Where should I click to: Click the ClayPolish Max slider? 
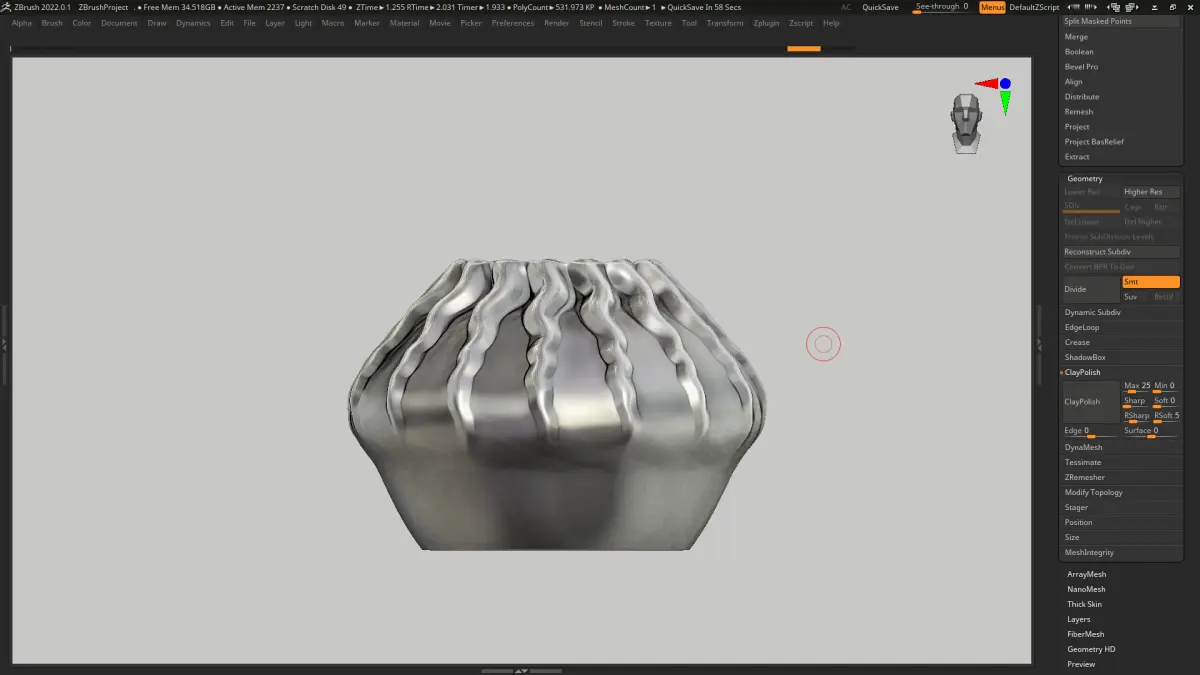pos(1137,387)
